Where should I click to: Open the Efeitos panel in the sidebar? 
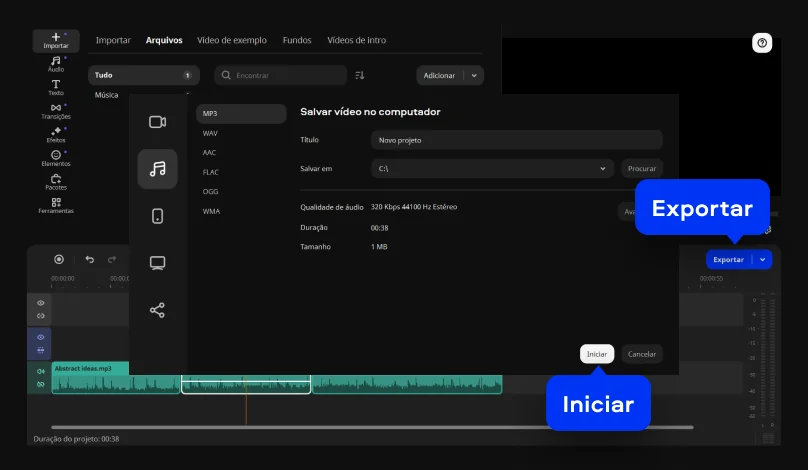56,134
